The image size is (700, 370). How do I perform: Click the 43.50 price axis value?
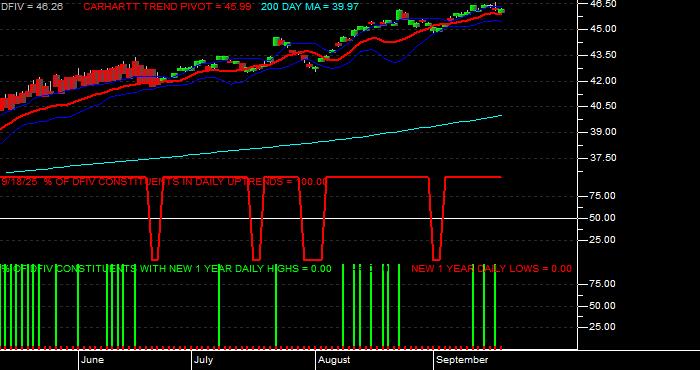(604, 55)
